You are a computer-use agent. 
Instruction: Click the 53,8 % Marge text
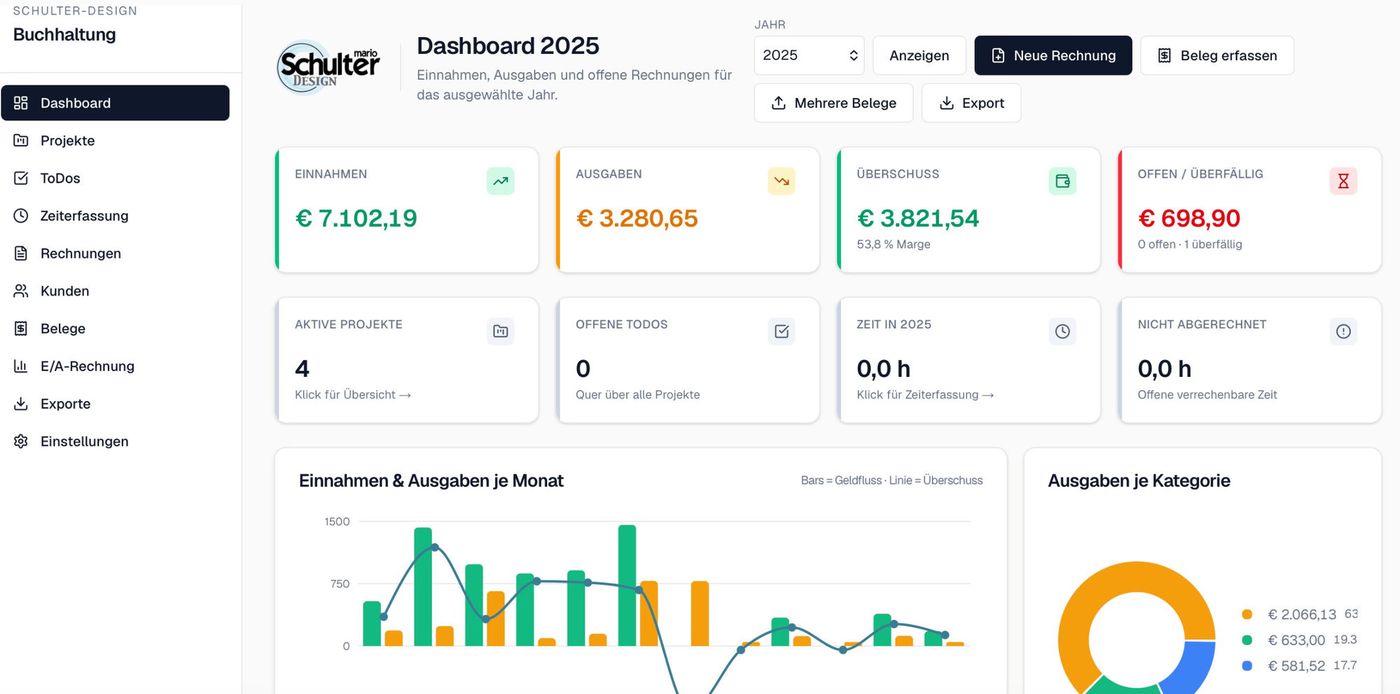click(x=893, y=244)
